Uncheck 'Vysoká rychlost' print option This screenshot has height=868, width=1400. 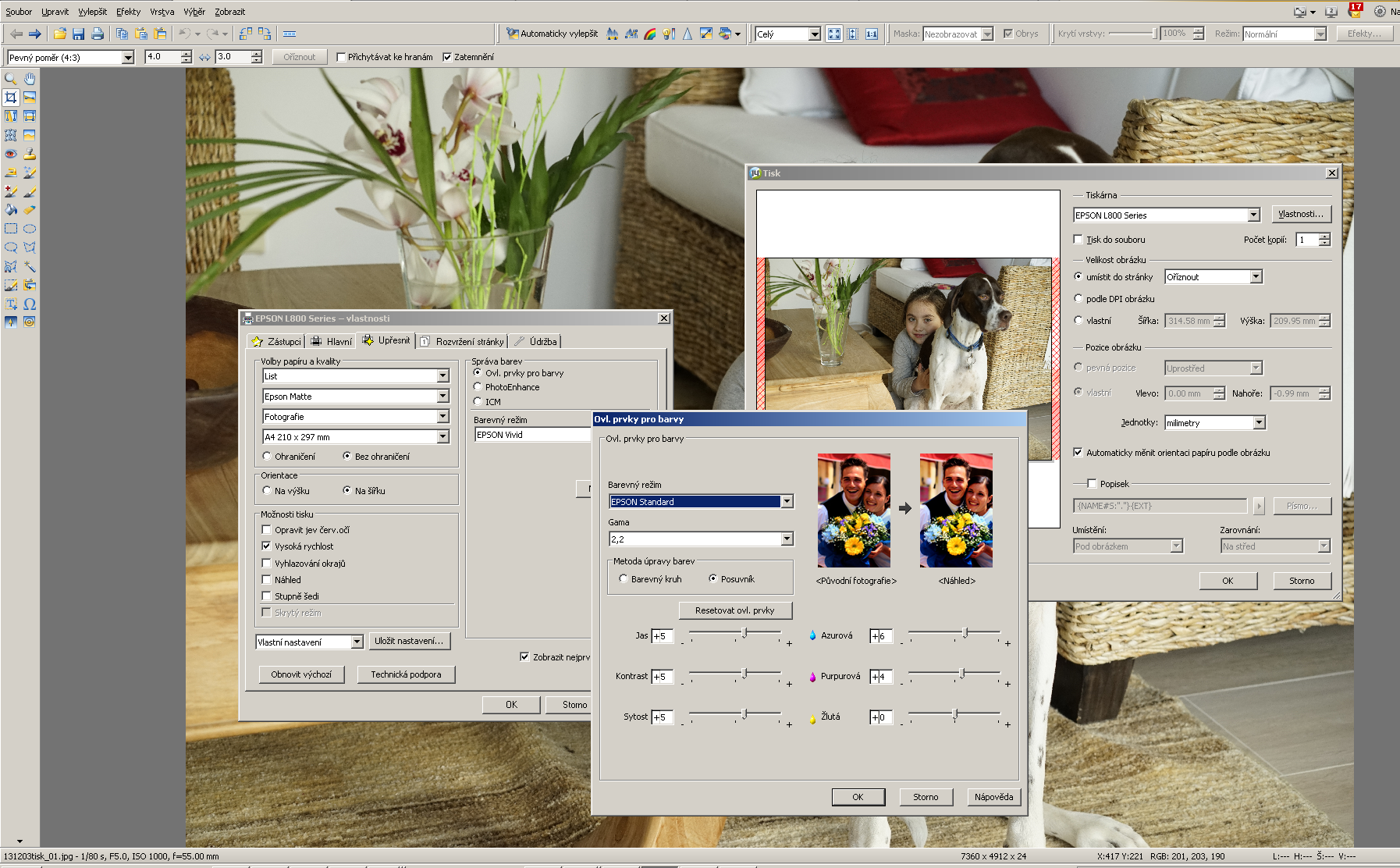pos(267,546)
